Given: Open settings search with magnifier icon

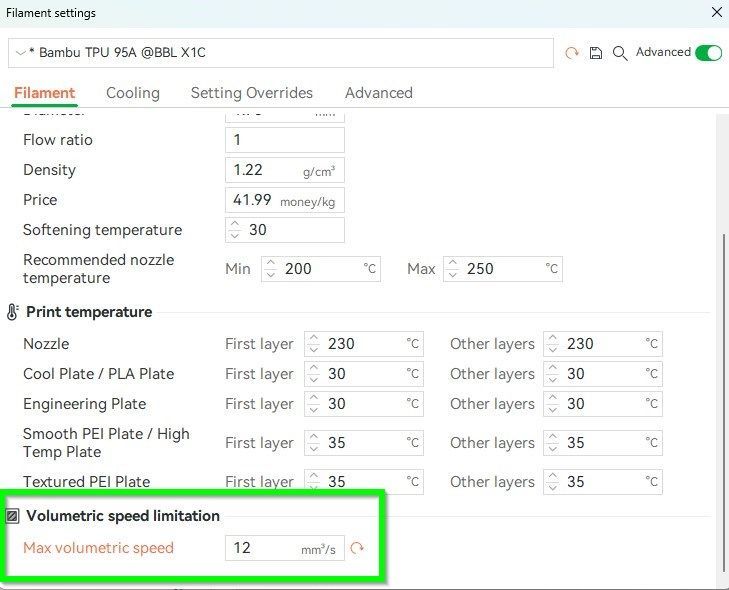Looking at the screenshot, I should point(620,53).
